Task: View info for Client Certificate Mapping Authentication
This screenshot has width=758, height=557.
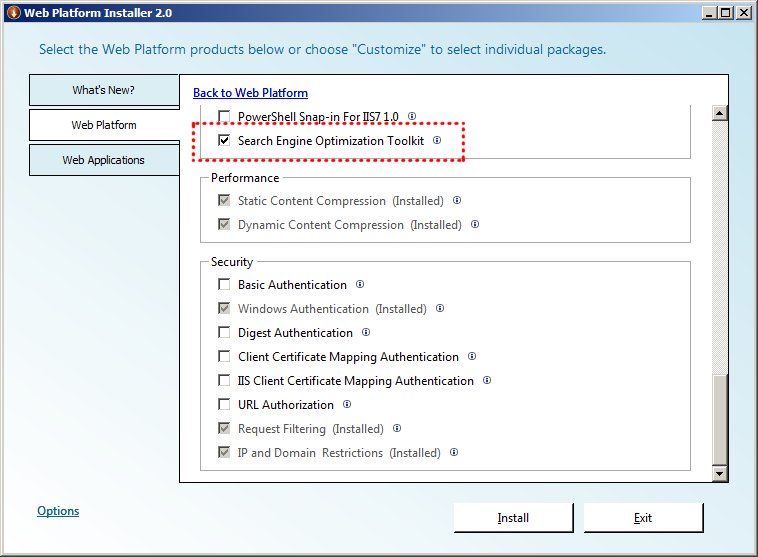Action: 472,356
